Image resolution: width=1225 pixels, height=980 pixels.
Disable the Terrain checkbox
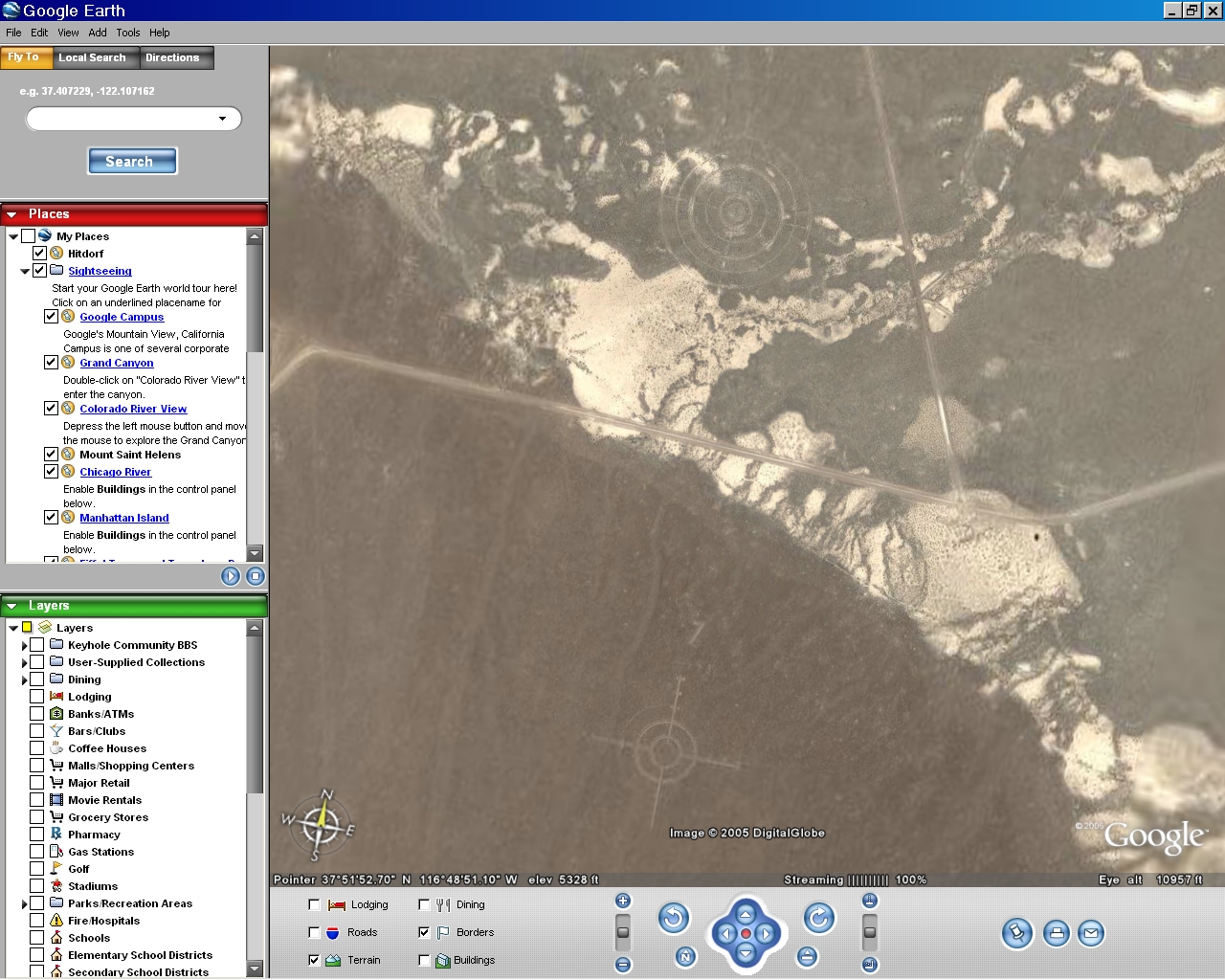pos(314,960)
